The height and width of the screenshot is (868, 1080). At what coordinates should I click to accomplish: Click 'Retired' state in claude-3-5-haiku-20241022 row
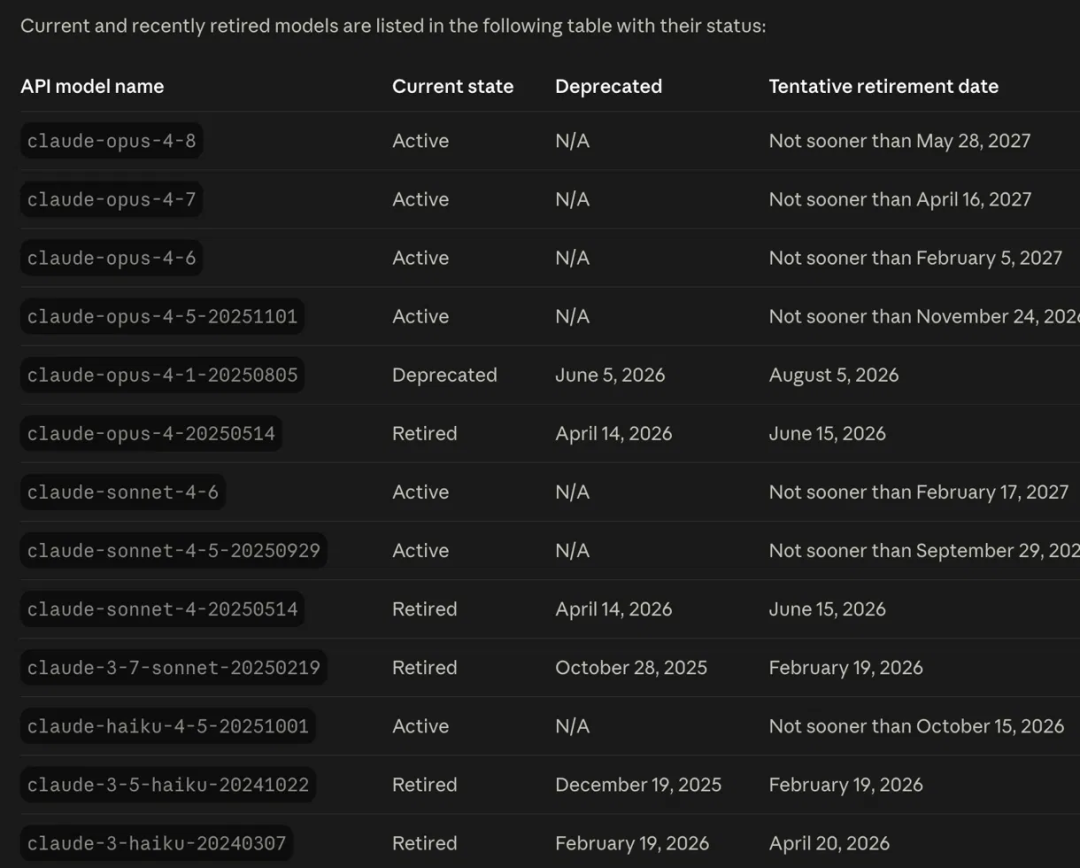[x=424, y=785]
